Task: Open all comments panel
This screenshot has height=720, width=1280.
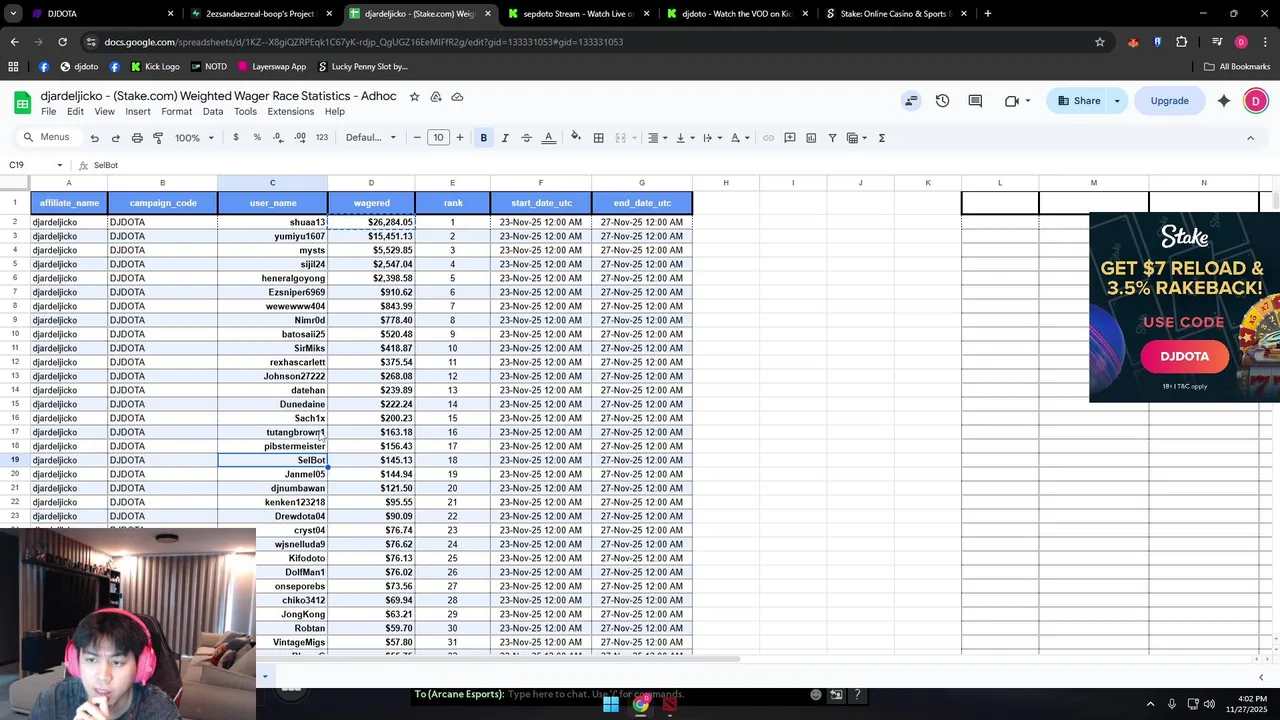Action: [x=975, y=101]
